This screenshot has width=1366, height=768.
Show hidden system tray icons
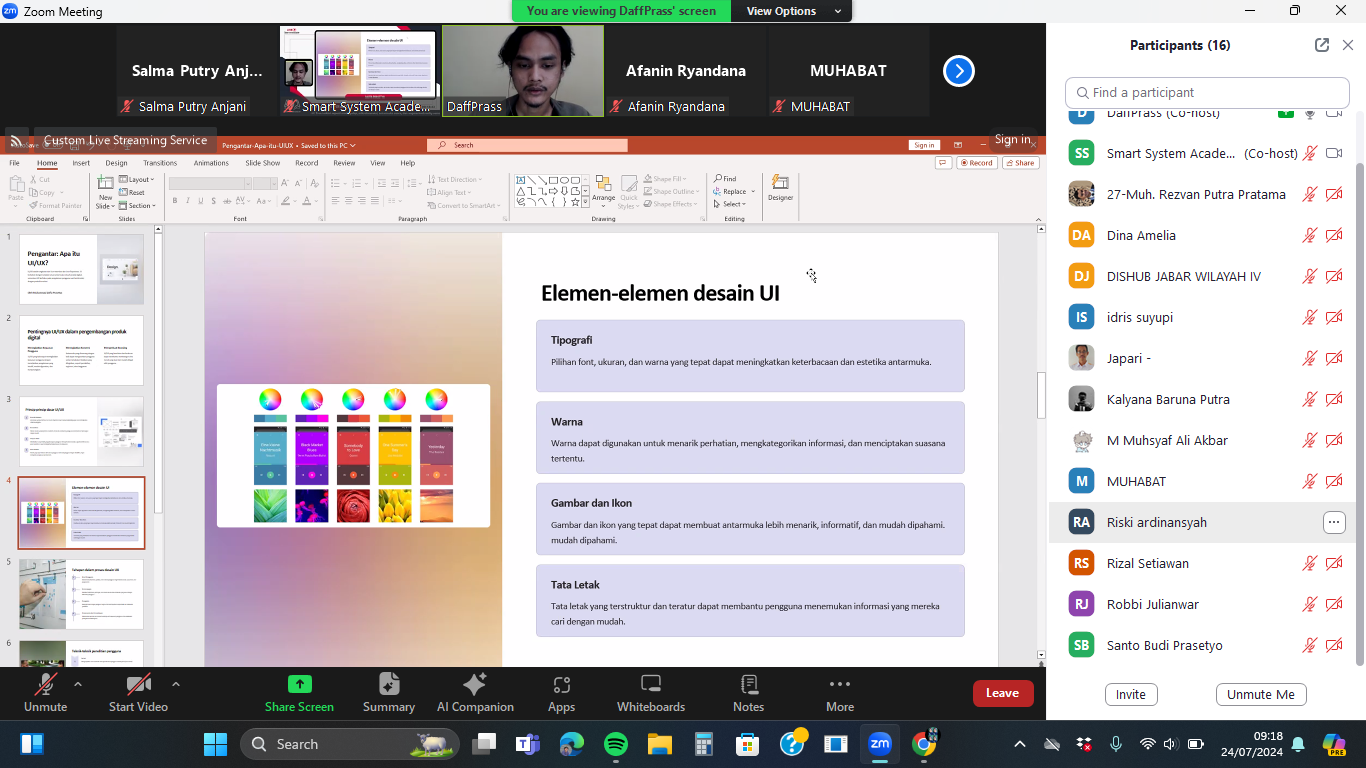pyautogui.click(x=1019, y=744)
